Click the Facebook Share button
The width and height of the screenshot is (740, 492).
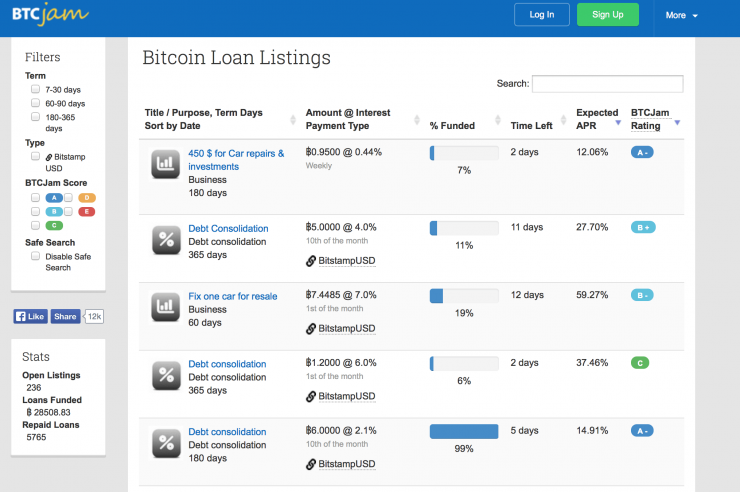[65, 317]
